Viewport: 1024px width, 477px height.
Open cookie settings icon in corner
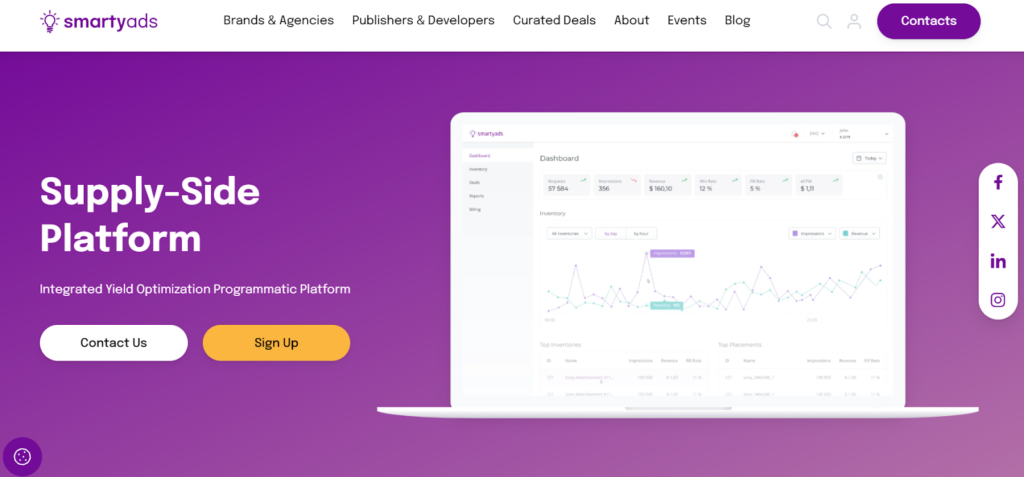pyautogui.click(x=22, y=457)
